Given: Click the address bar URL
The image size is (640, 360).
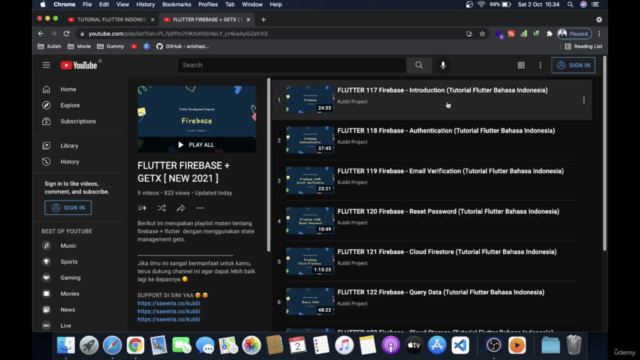Looking at the screenshot, I should 178,33.
